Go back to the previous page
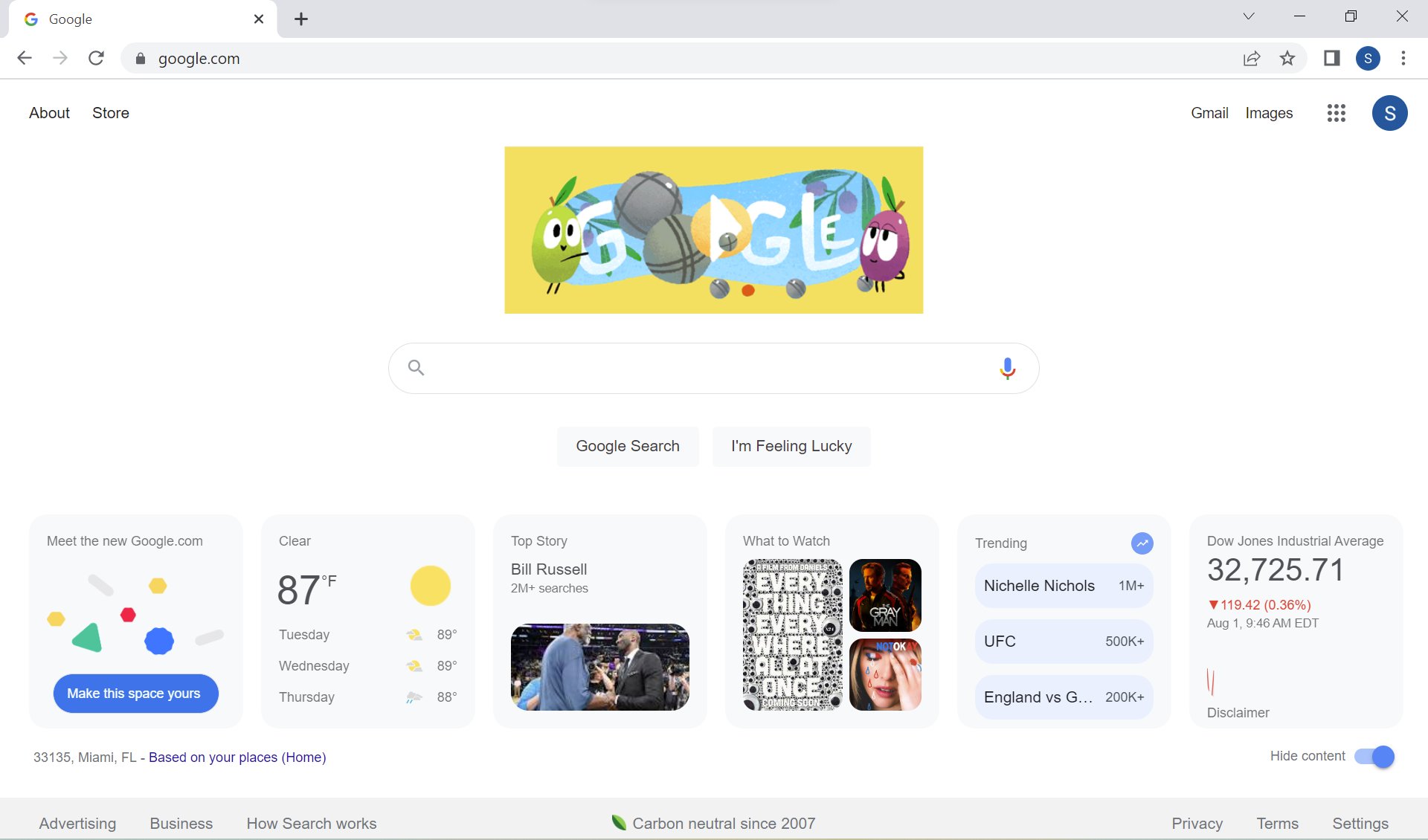This screenshot has height=840, width=1428. (x=25, y=58)
